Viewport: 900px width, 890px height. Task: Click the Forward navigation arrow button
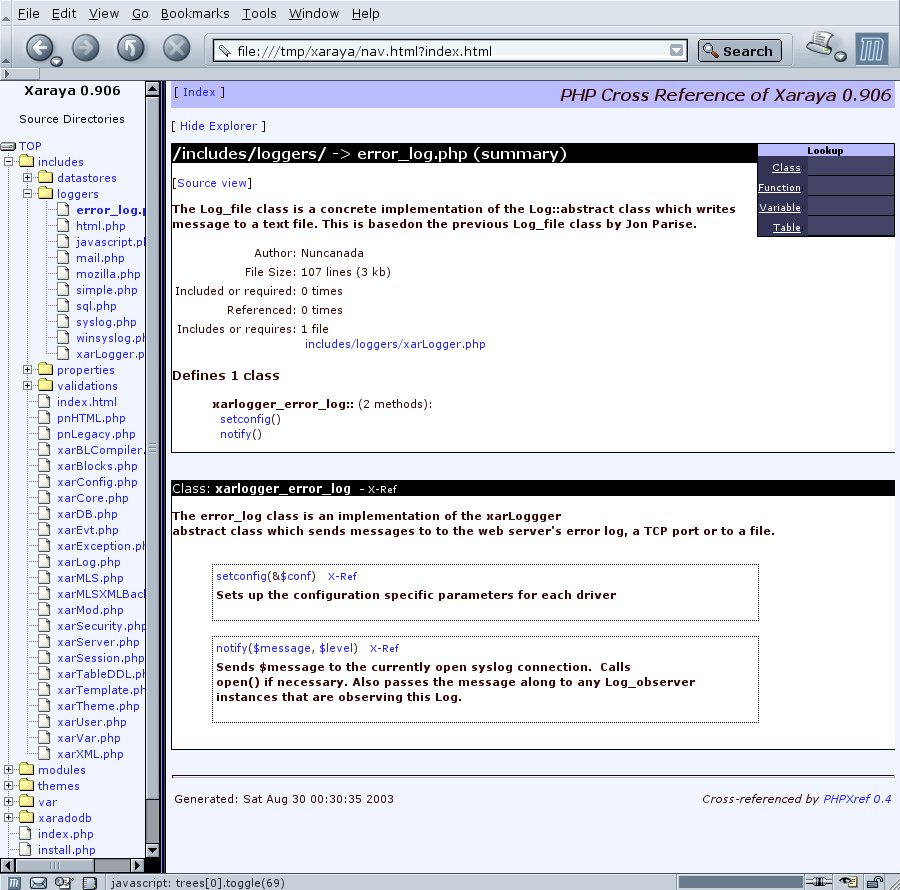pyautogui.click(x=85, y=48)
